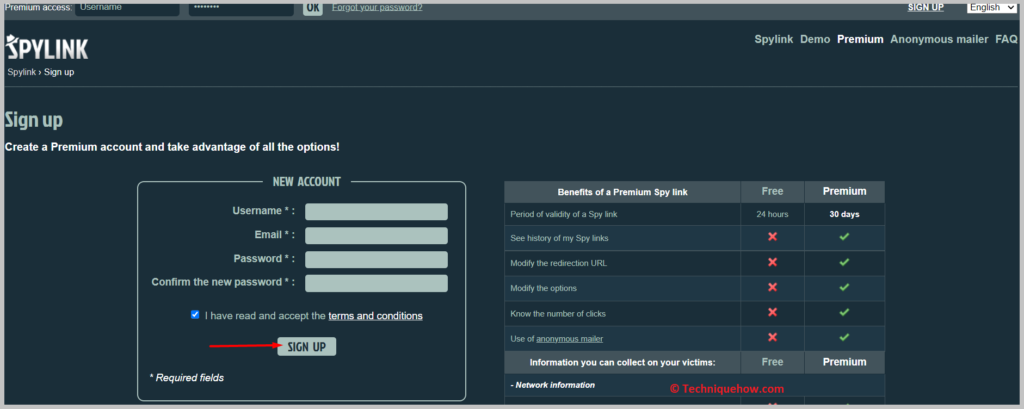
Task: Go to the Demo menu item
Action: point(815,39)
